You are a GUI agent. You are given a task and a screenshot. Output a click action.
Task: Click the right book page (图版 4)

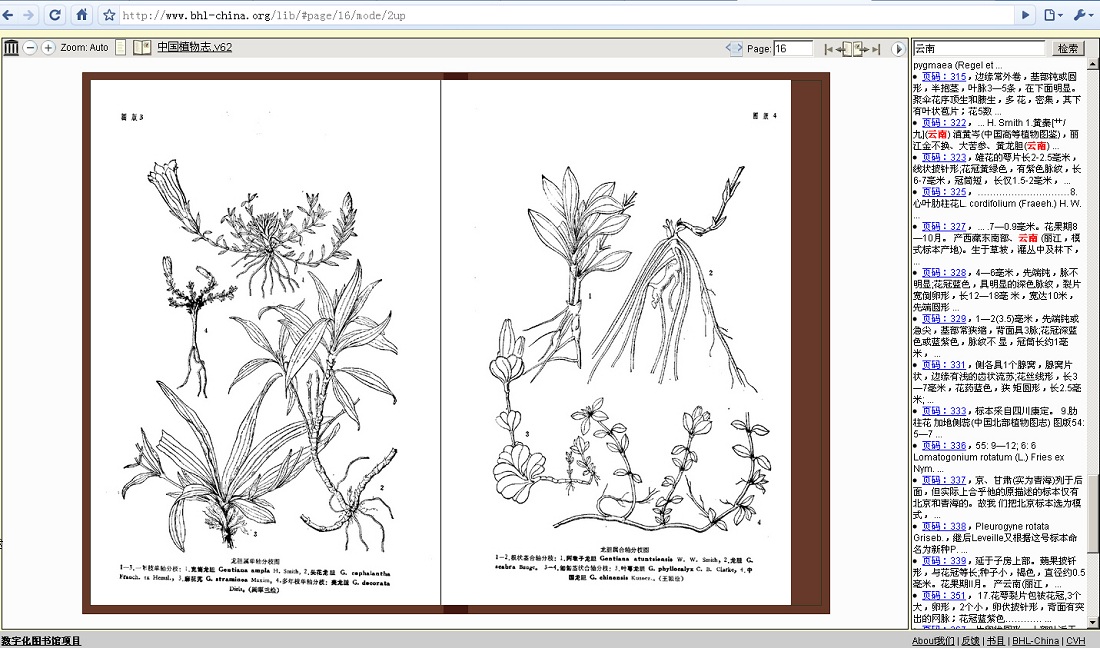[616, 342]
